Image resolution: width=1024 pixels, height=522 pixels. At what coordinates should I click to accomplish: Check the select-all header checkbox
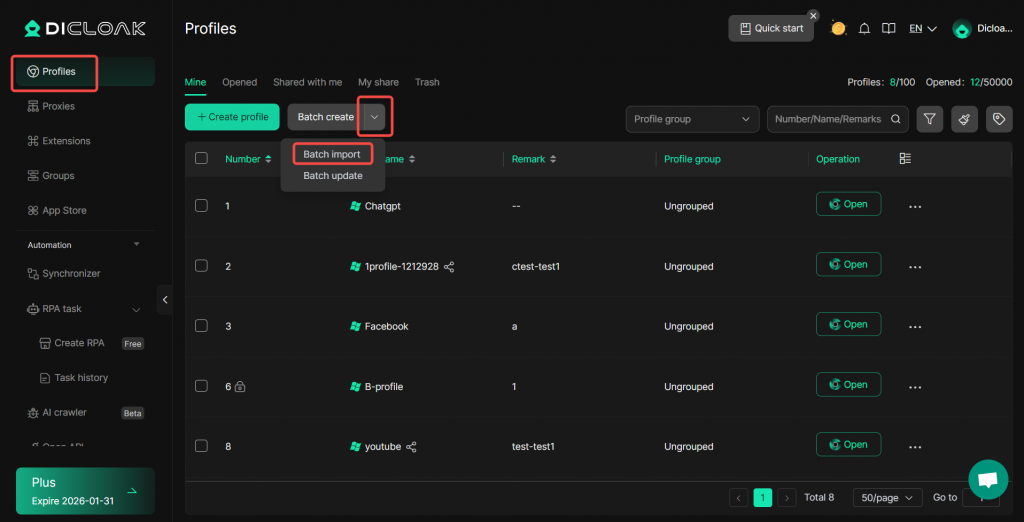(201, 159)
